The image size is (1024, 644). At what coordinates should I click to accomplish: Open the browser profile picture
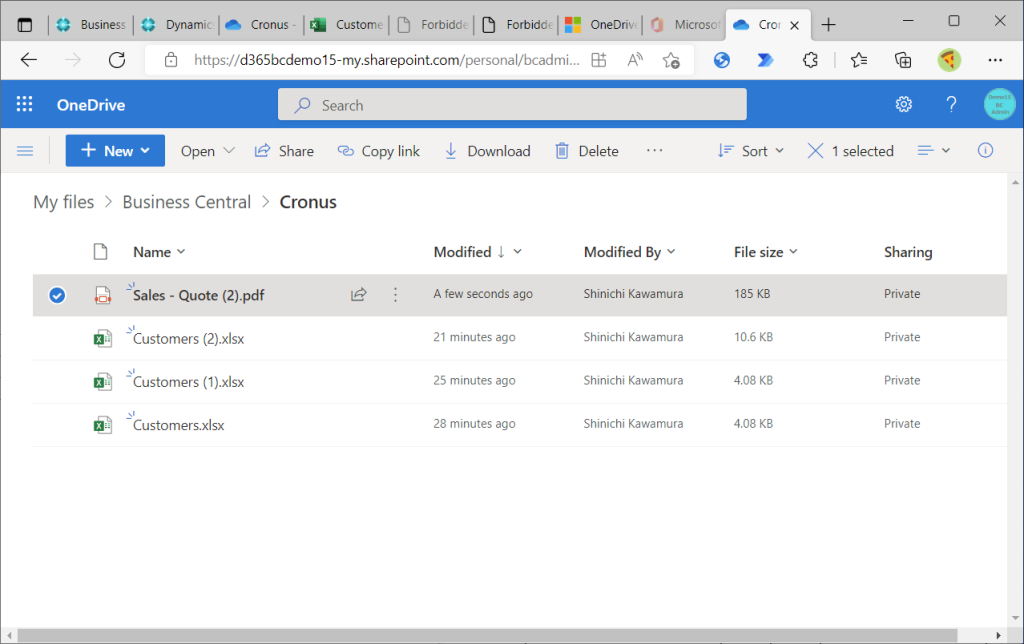pos(949,60)
